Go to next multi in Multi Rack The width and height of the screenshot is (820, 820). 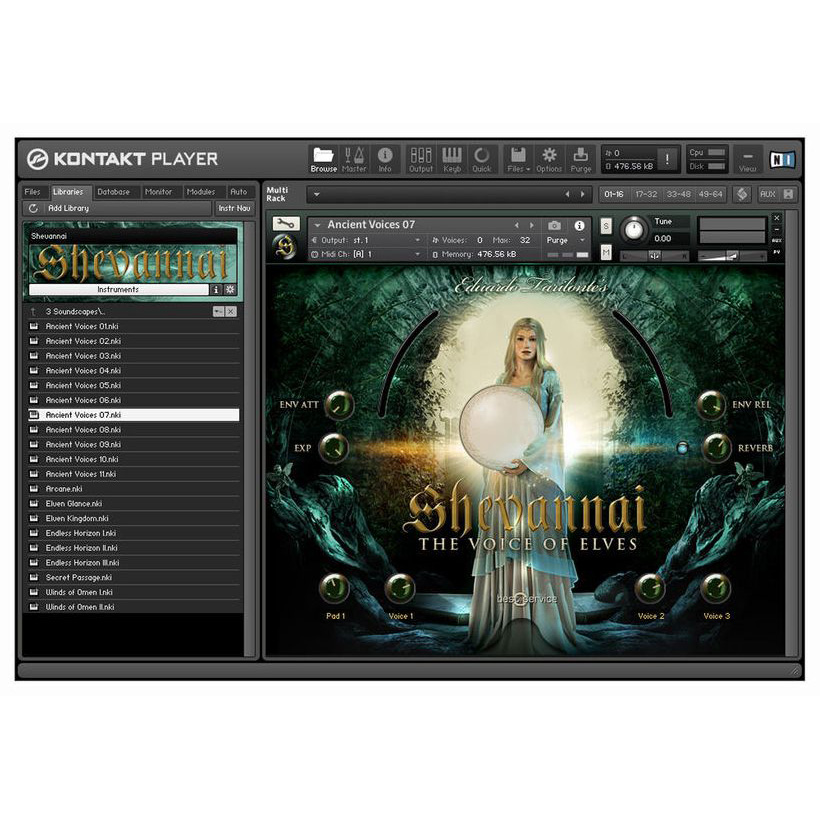(583, 194)
